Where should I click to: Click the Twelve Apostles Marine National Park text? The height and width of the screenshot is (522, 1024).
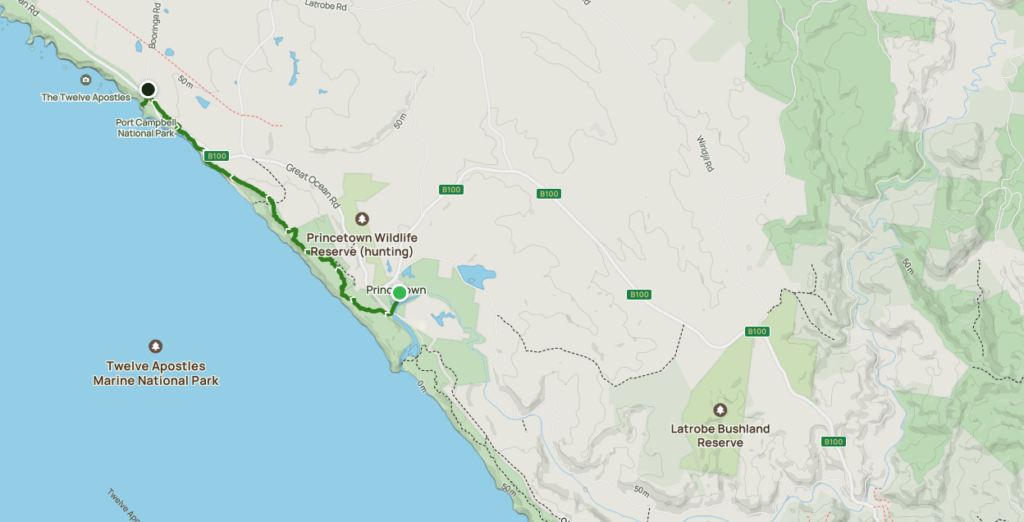pyautogui.click(x=155, y=373)
